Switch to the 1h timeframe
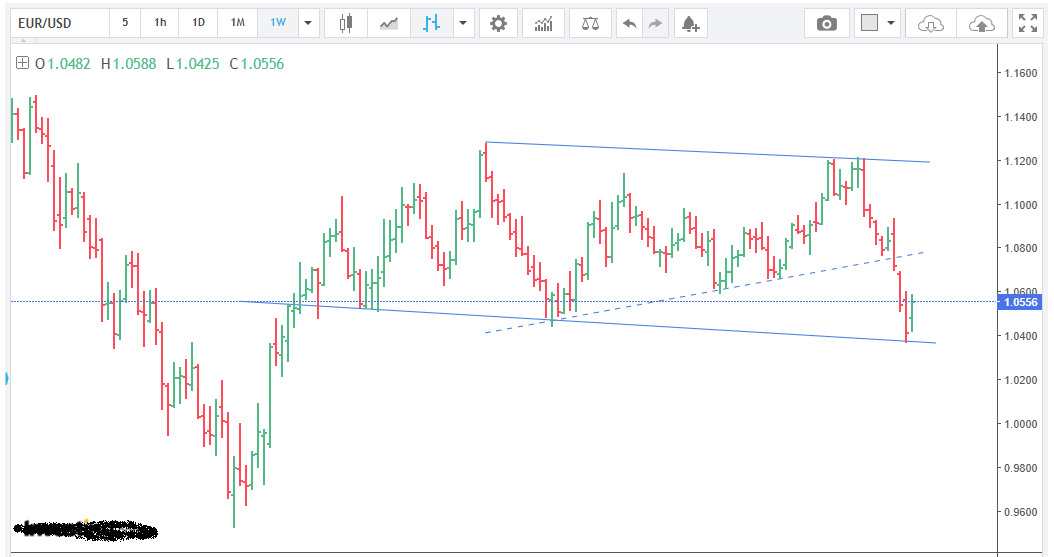The image size is (1054, 557). [x=160, y=22]
